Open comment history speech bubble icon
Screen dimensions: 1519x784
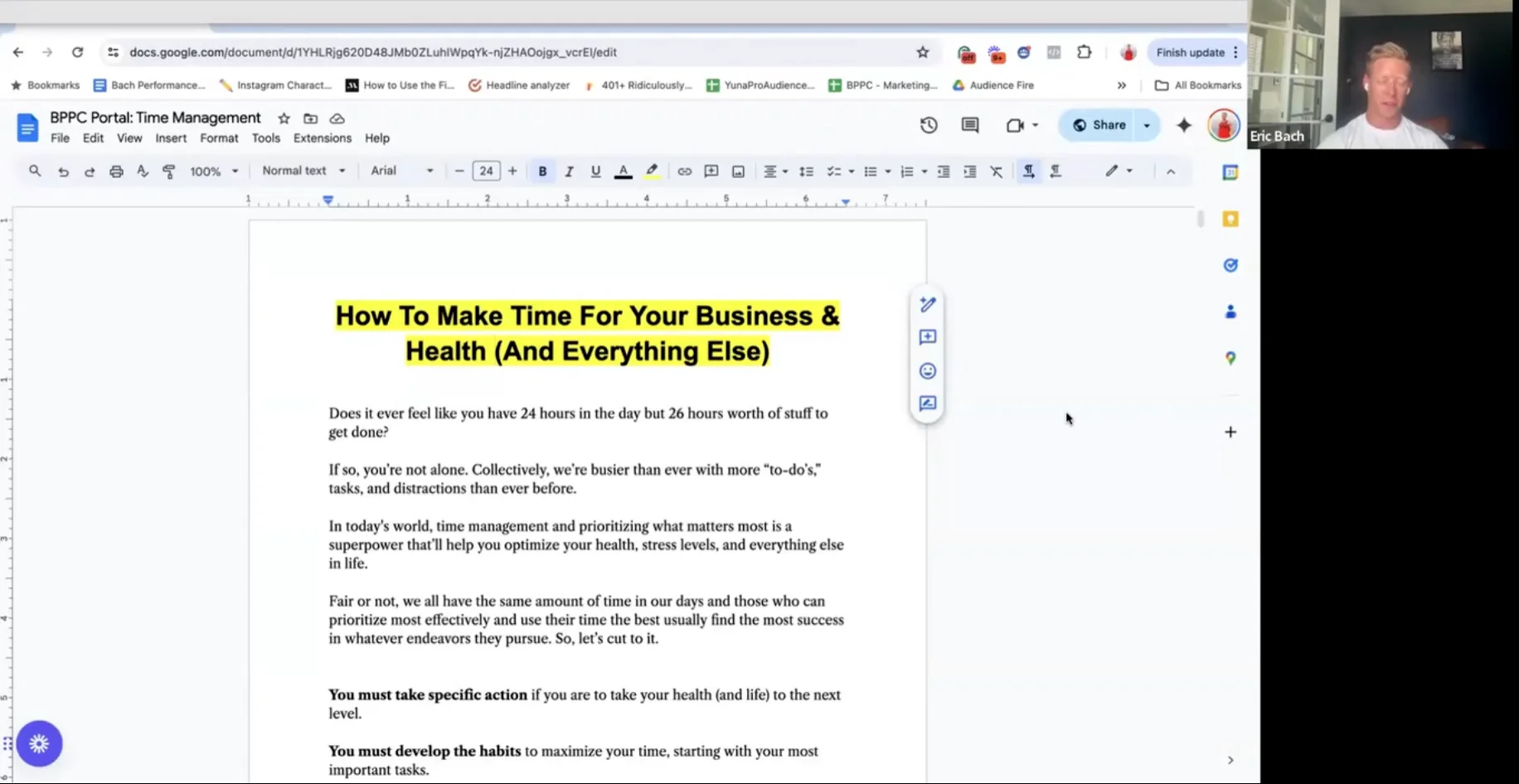970,125
